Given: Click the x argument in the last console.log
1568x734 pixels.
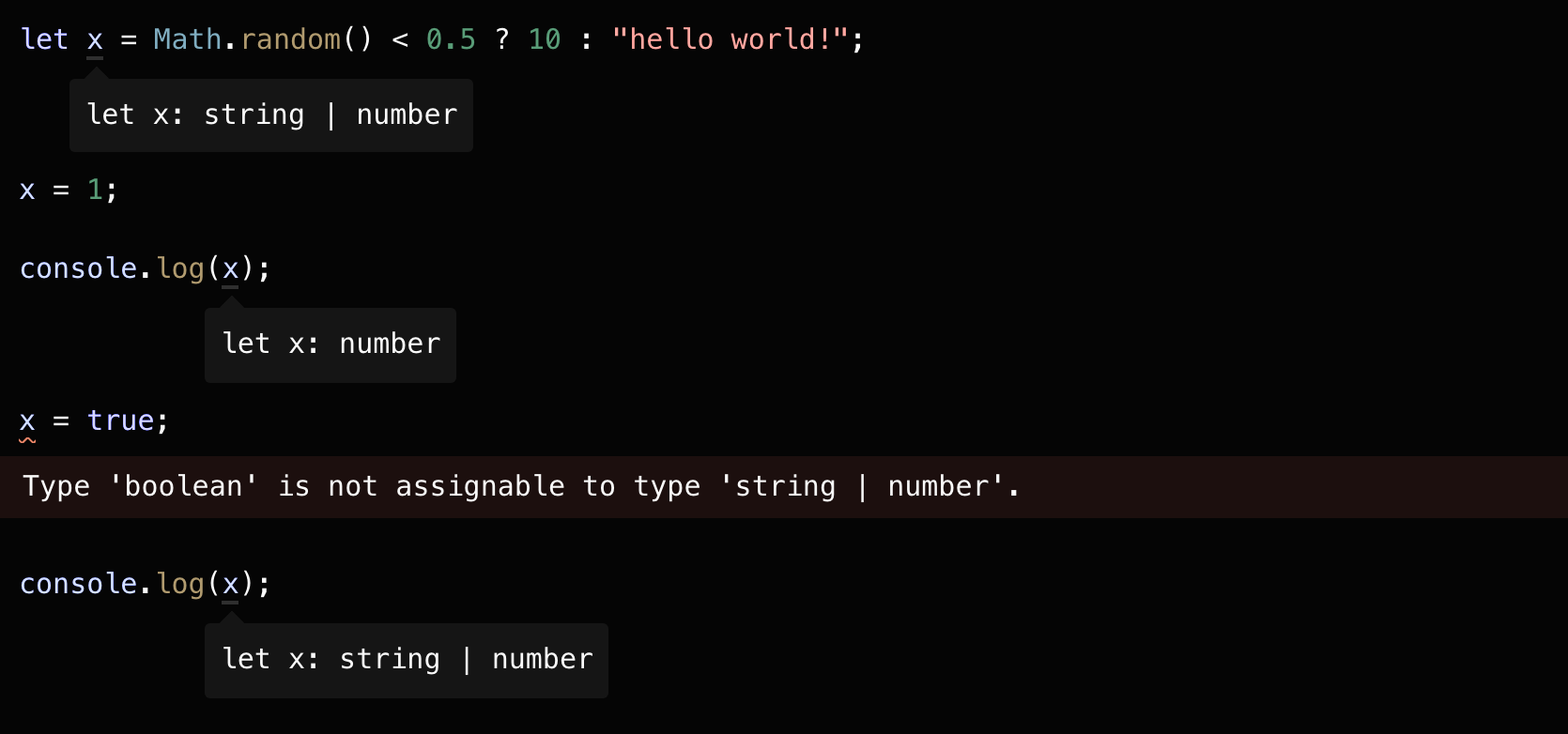Looking at the screenshot, I should point(231,584).
